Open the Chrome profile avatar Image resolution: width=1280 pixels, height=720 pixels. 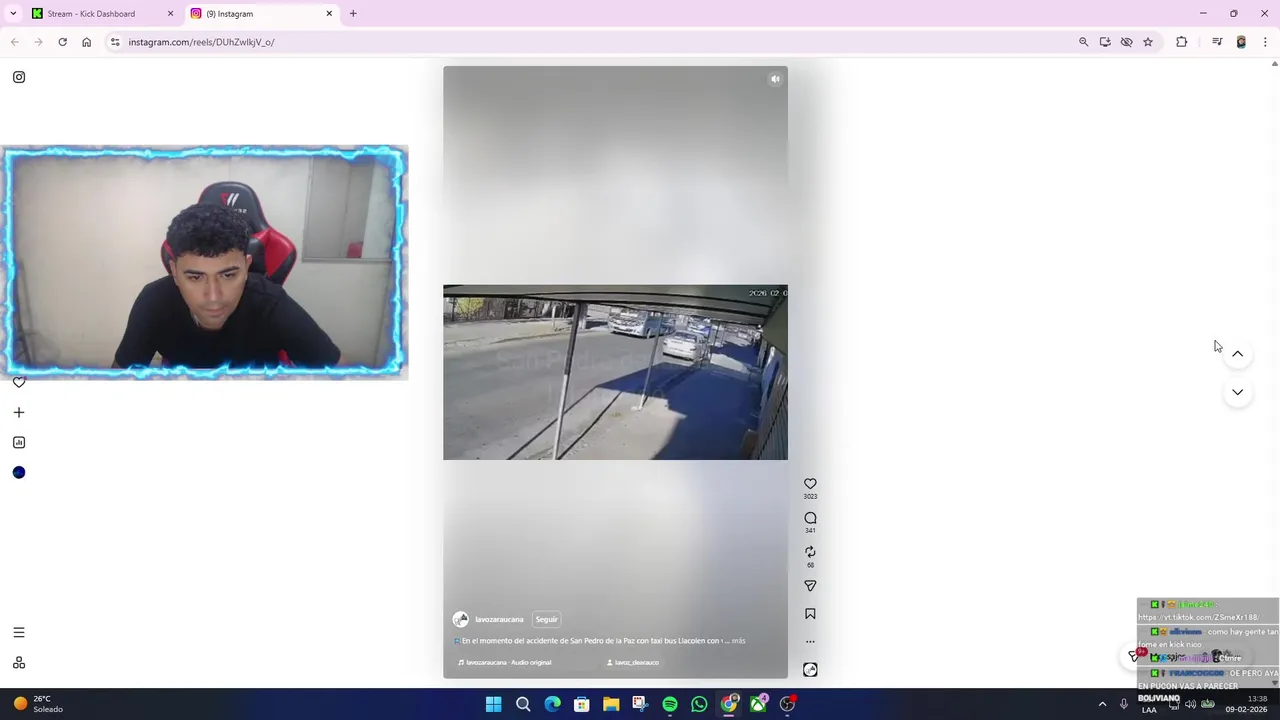pyautogui.click(x=1241, y=42)
